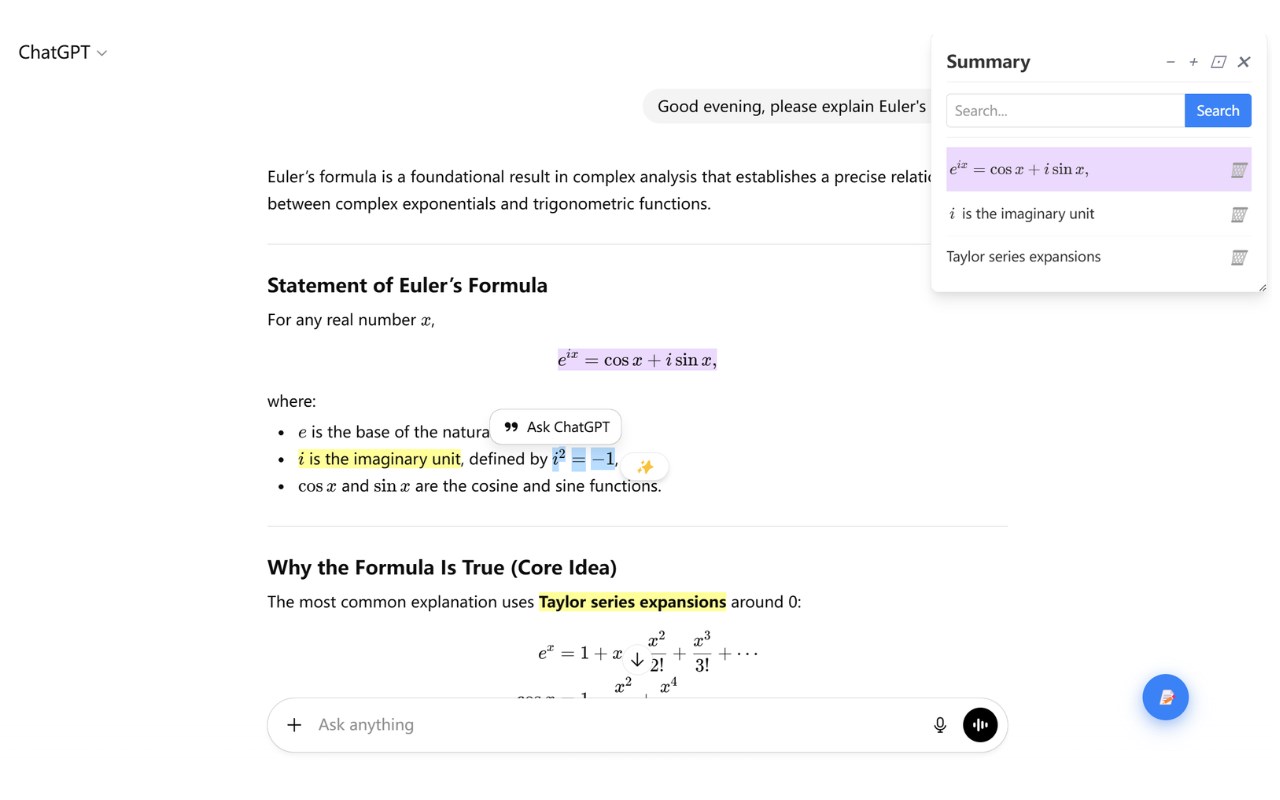The image size is (1280, 800).
Task: Click the microphone dictation icon
Action: click(x=940, y=725)
